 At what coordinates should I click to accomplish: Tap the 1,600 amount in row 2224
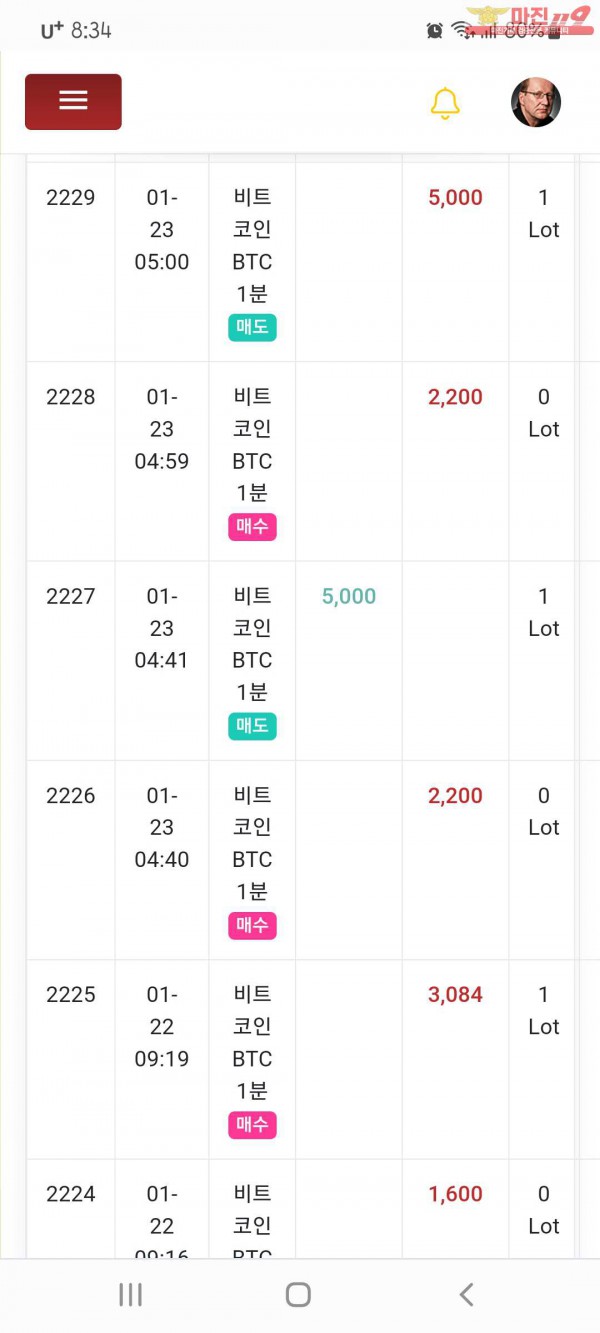[x=455, y=1194]
